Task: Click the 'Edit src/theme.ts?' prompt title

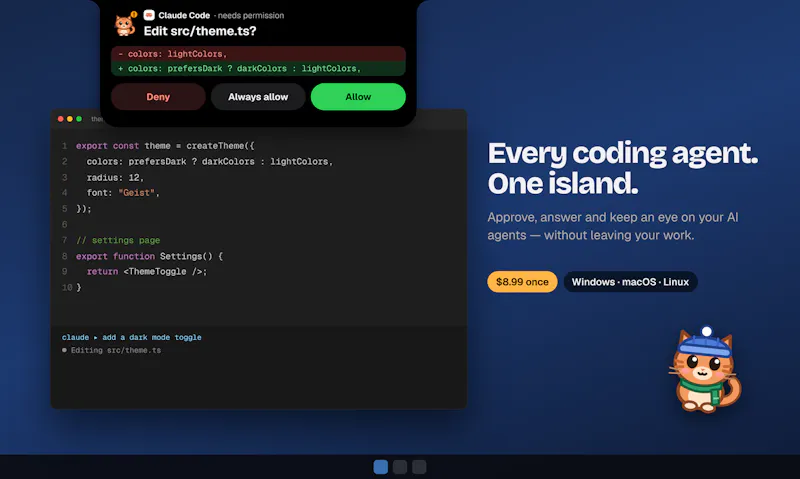Action: [200, 31]
